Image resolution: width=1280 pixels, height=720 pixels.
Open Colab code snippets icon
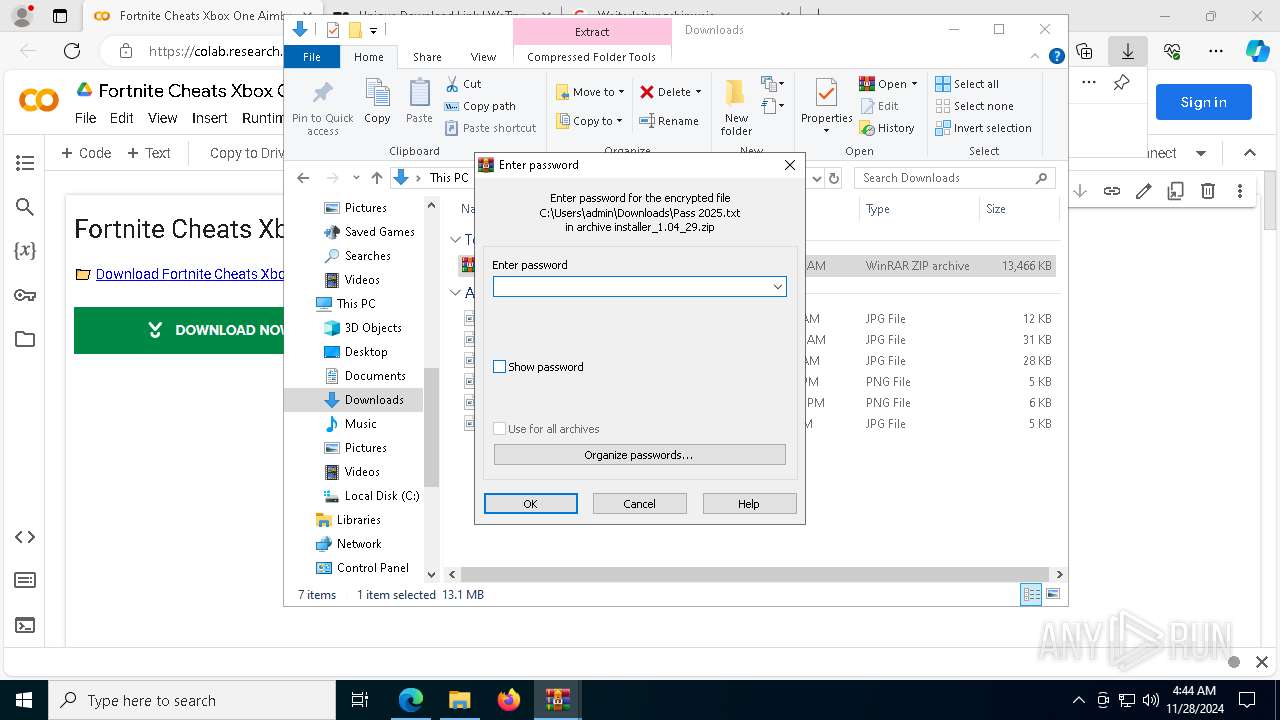tap(25, 537)
